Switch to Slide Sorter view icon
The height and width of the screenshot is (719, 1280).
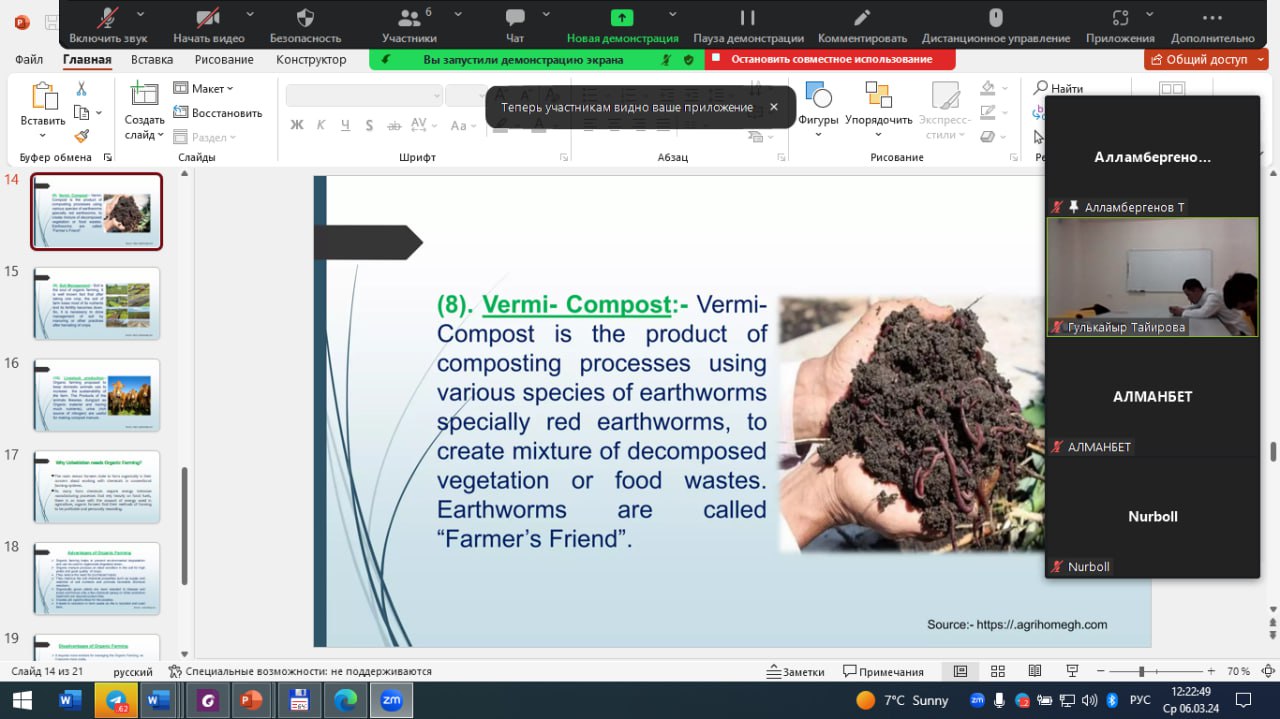pyautogui.click(x=998, y=671)
